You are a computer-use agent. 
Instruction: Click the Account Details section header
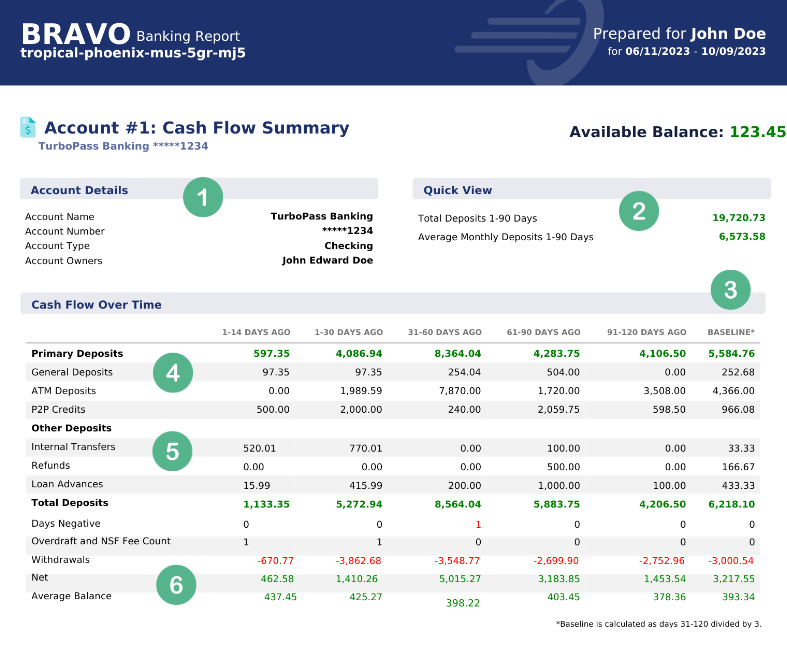click(80, 190)
